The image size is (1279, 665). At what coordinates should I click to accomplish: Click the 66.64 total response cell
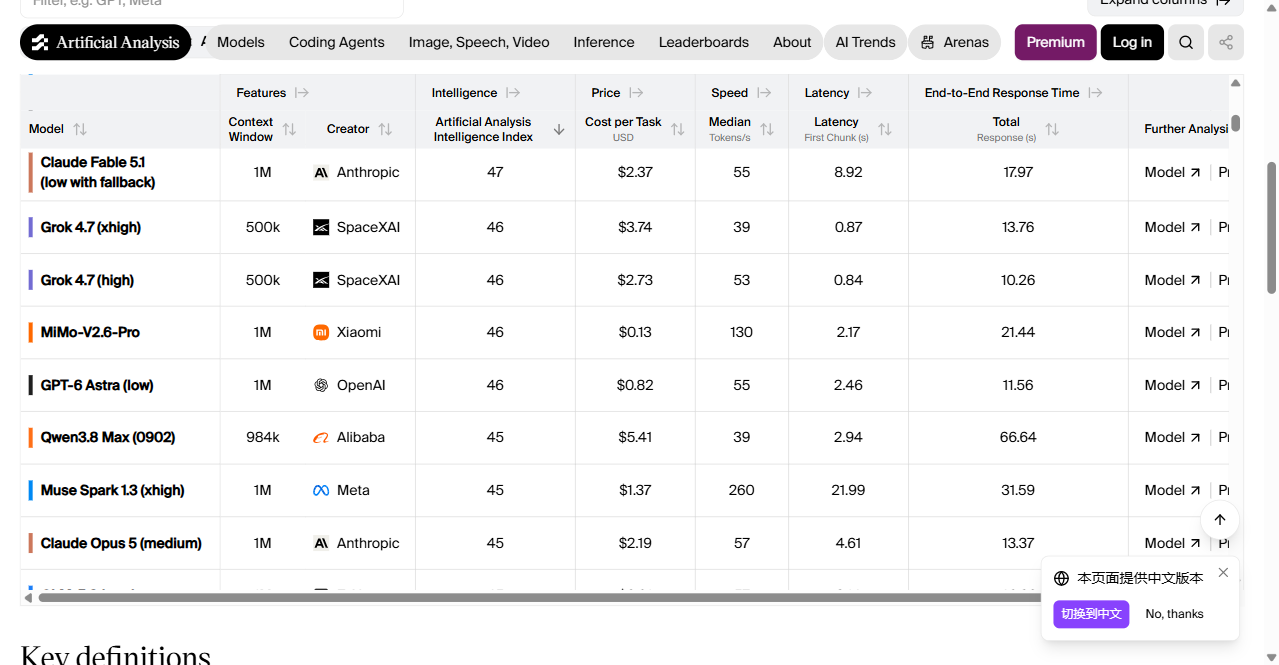click(x=1018, y=437)
